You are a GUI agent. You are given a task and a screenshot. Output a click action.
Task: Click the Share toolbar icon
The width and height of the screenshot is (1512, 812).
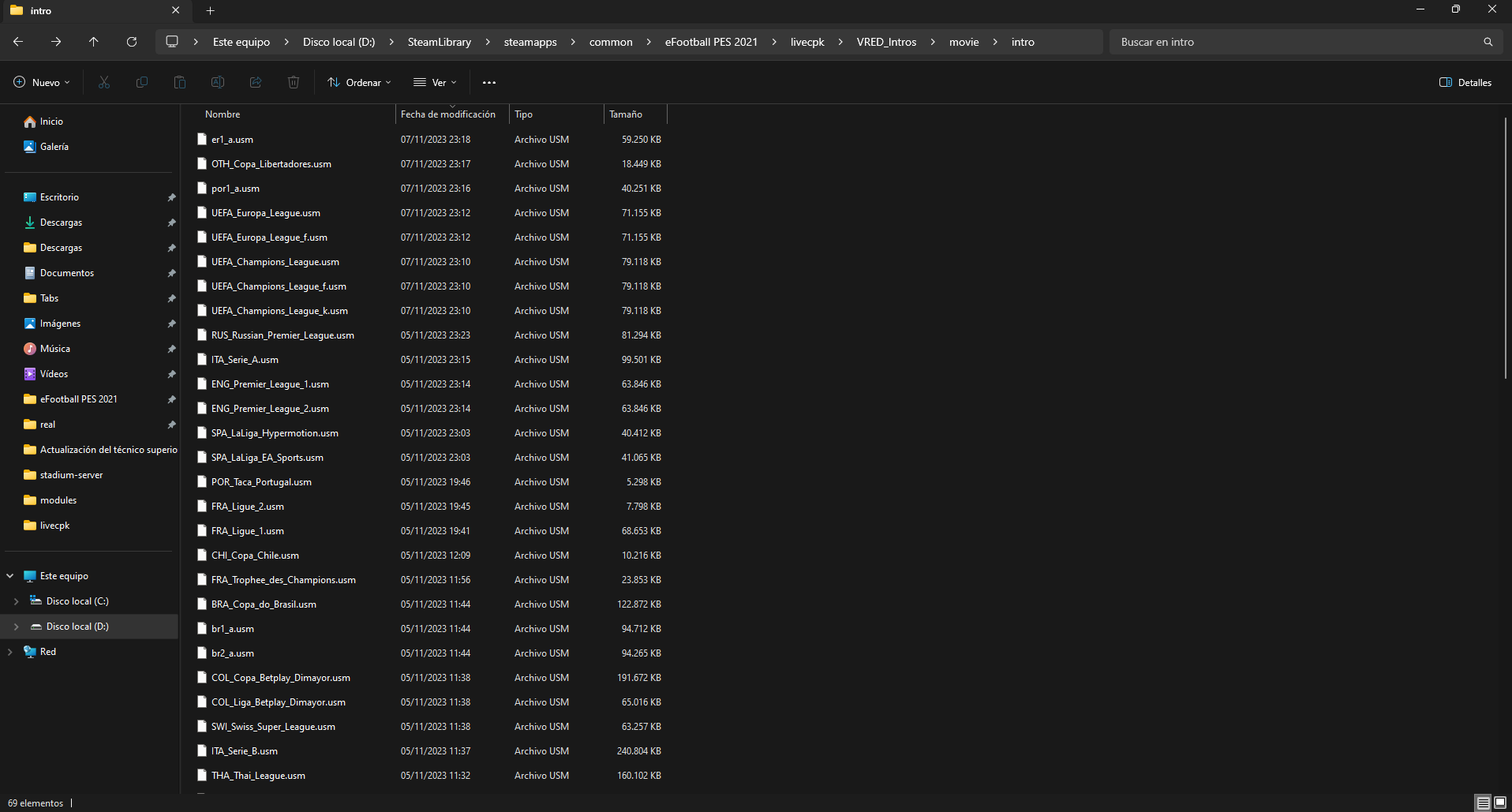[256, 82]
